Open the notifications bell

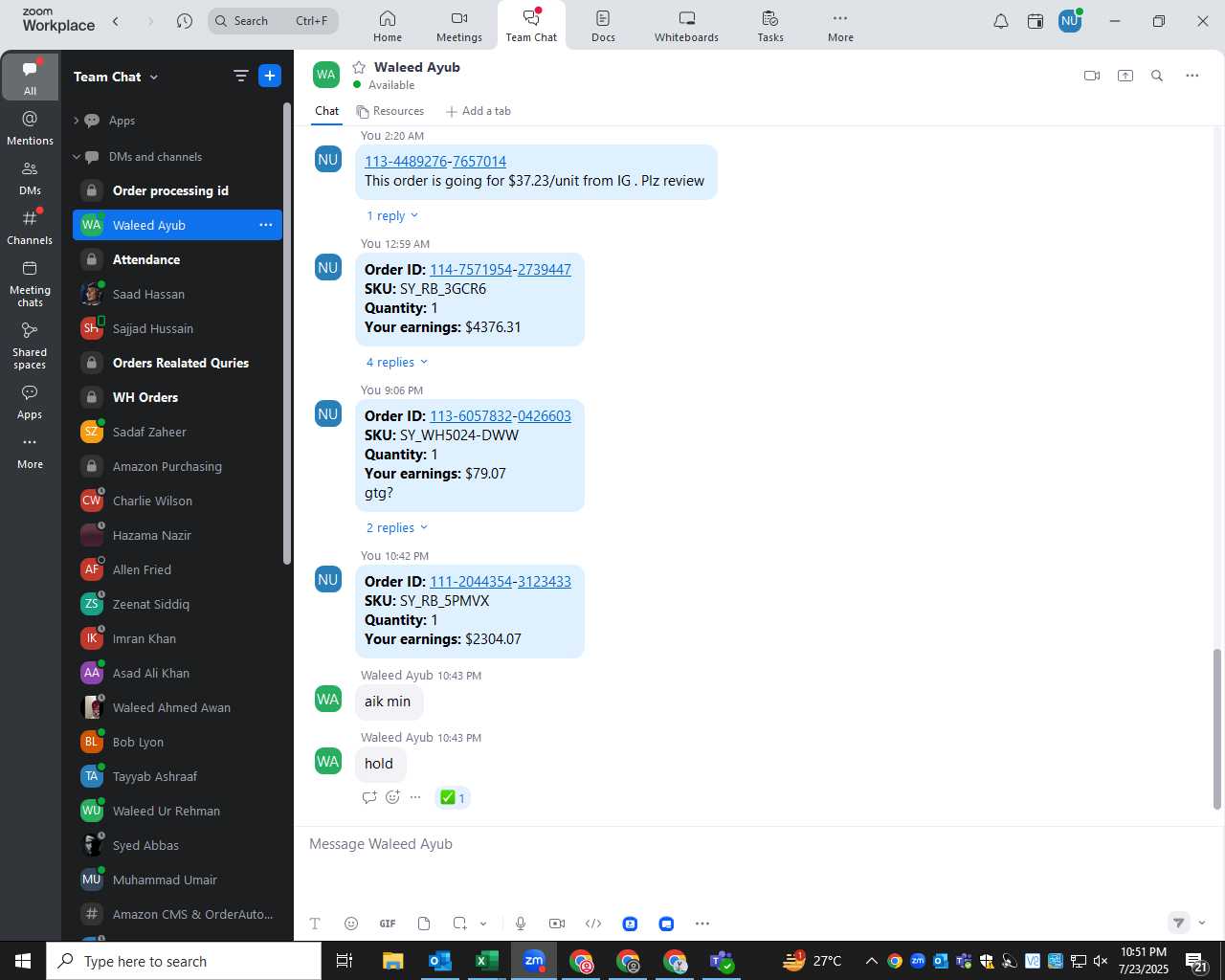pyautogui.click(x=1001, y=21)
